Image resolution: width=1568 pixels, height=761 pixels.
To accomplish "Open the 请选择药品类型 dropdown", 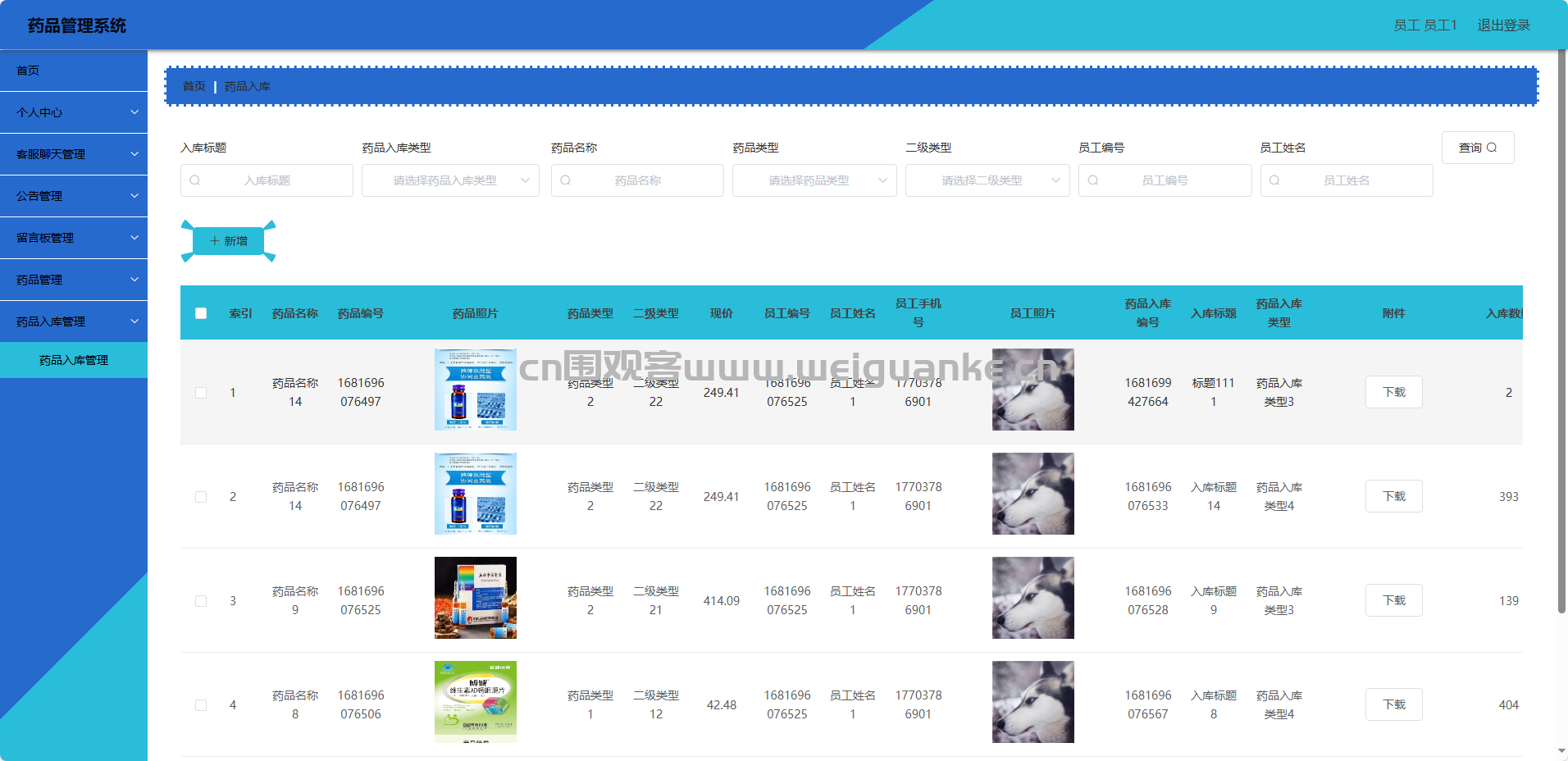I will (814, 180).
